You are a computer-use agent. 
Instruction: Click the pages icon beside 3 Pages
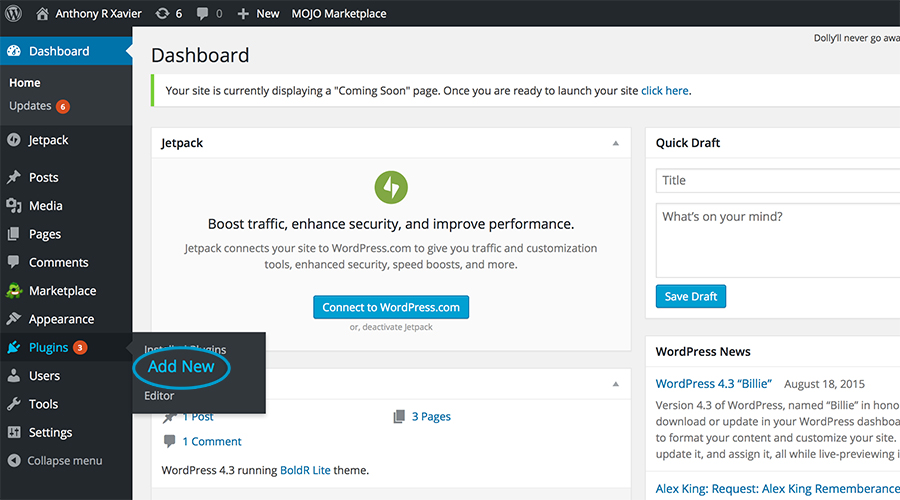pos(399,416)
